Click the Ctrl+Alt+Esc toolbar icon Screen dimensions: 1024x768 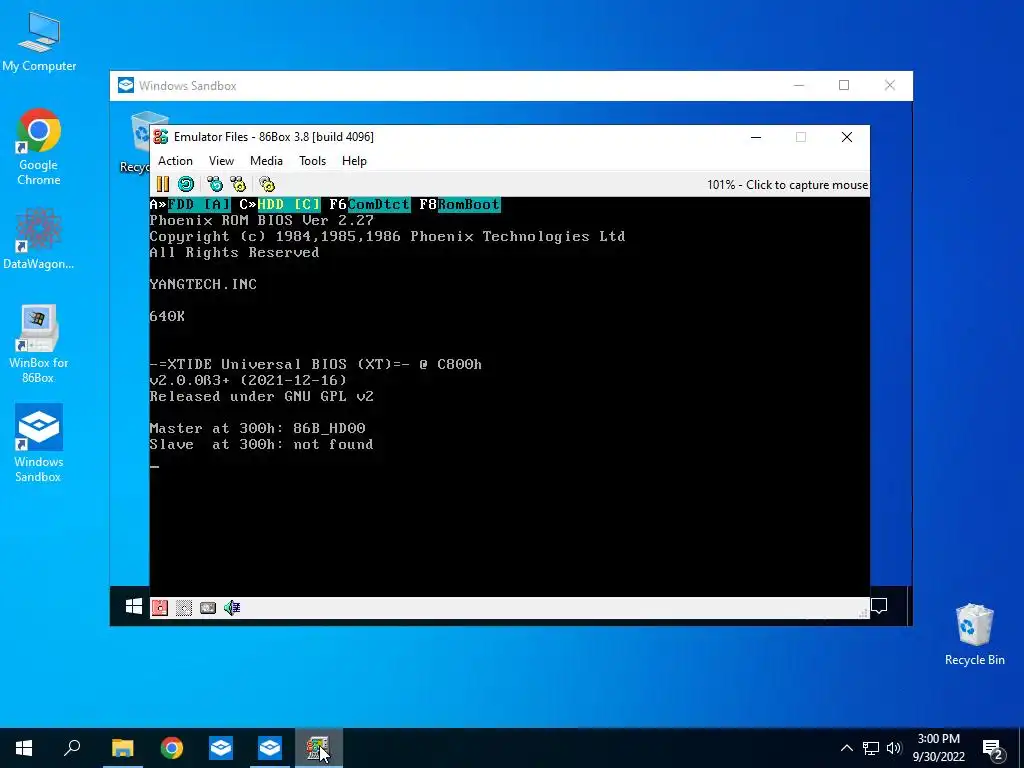coord(238,184)
